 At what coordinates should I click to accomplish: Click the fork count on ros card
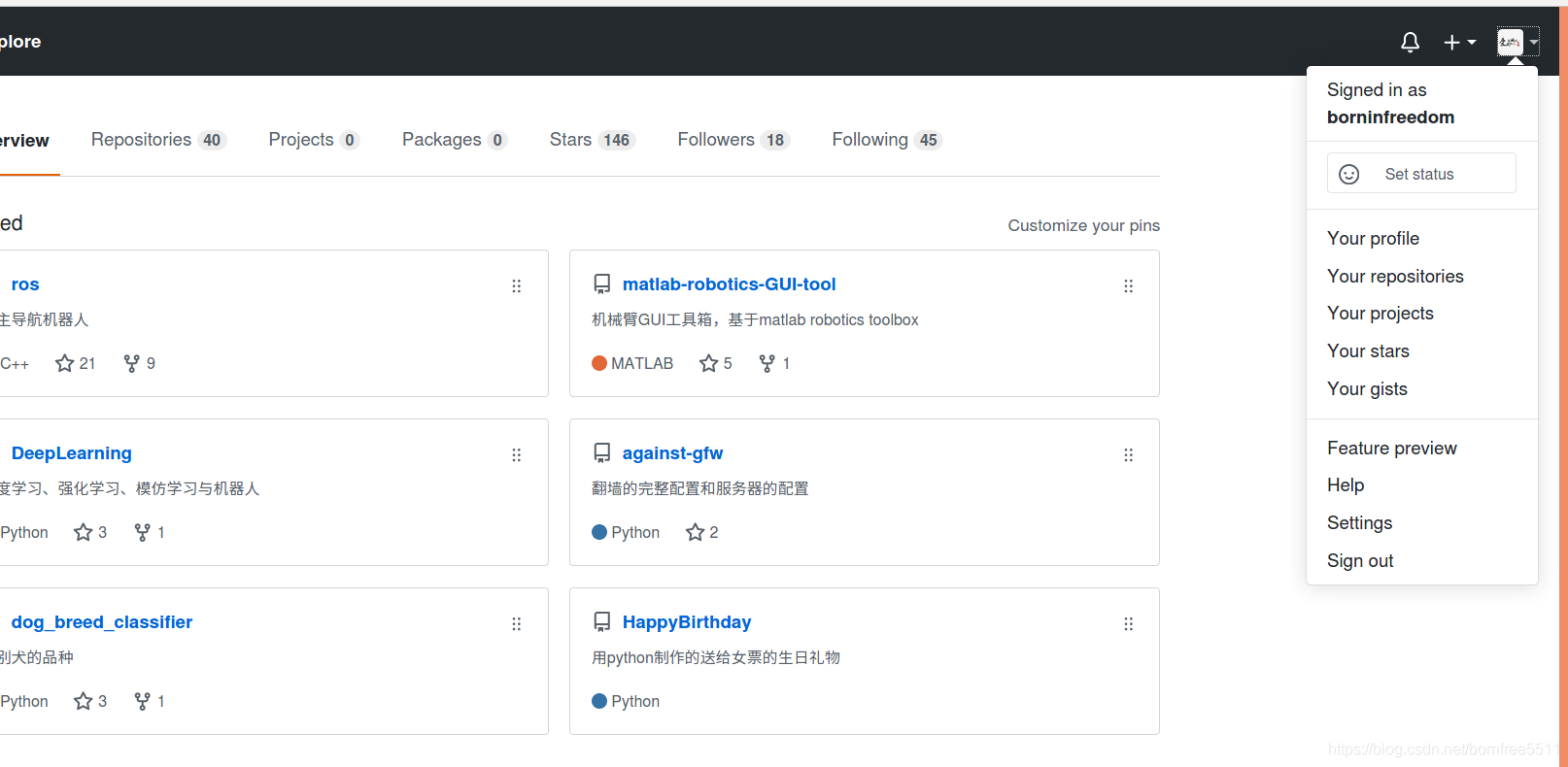(139, 363)
